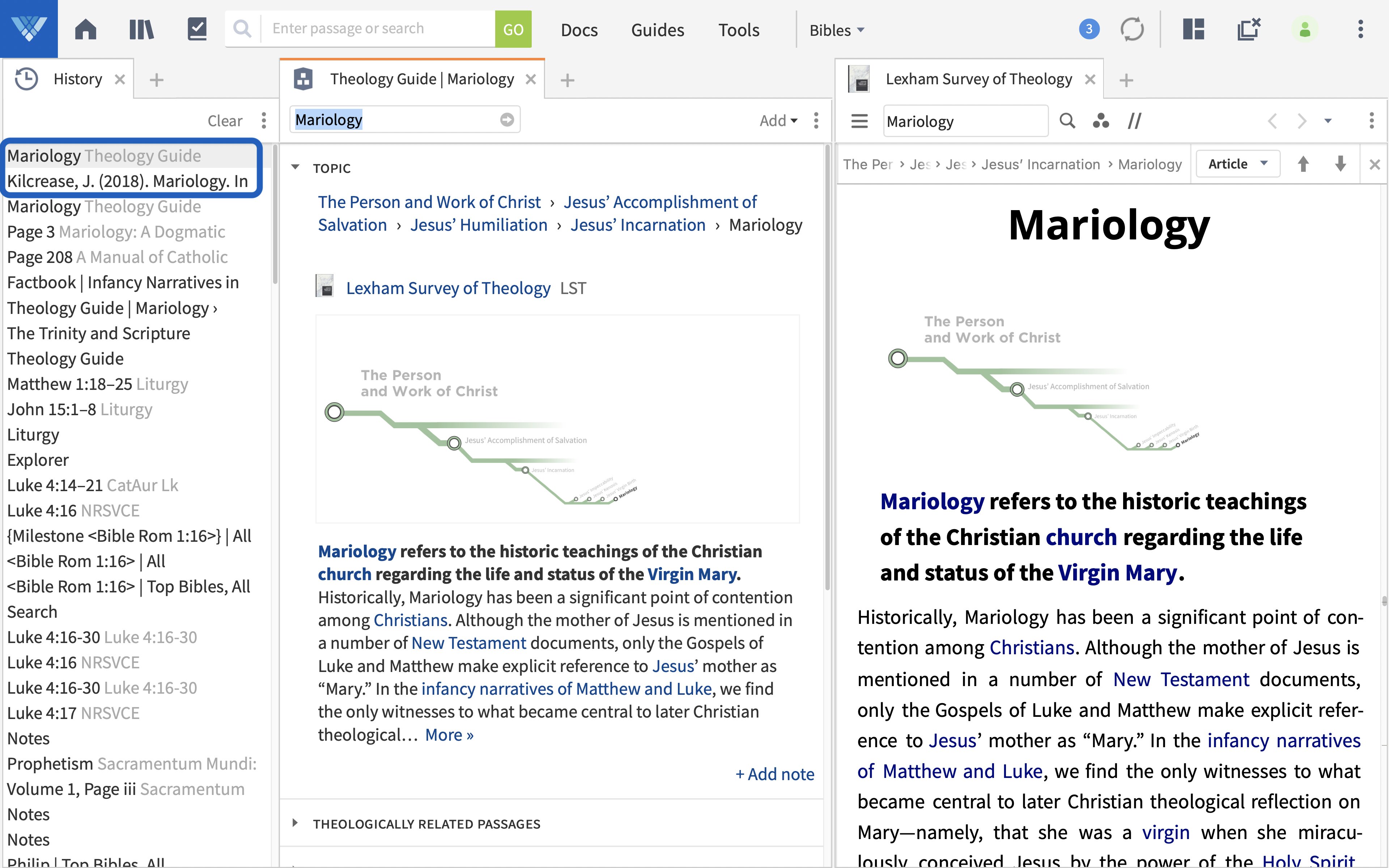Image resolution: width=1389 pixels, height=868 pixels.
Task: Click the close all panels icon
Action: [x=1248, y=29]
